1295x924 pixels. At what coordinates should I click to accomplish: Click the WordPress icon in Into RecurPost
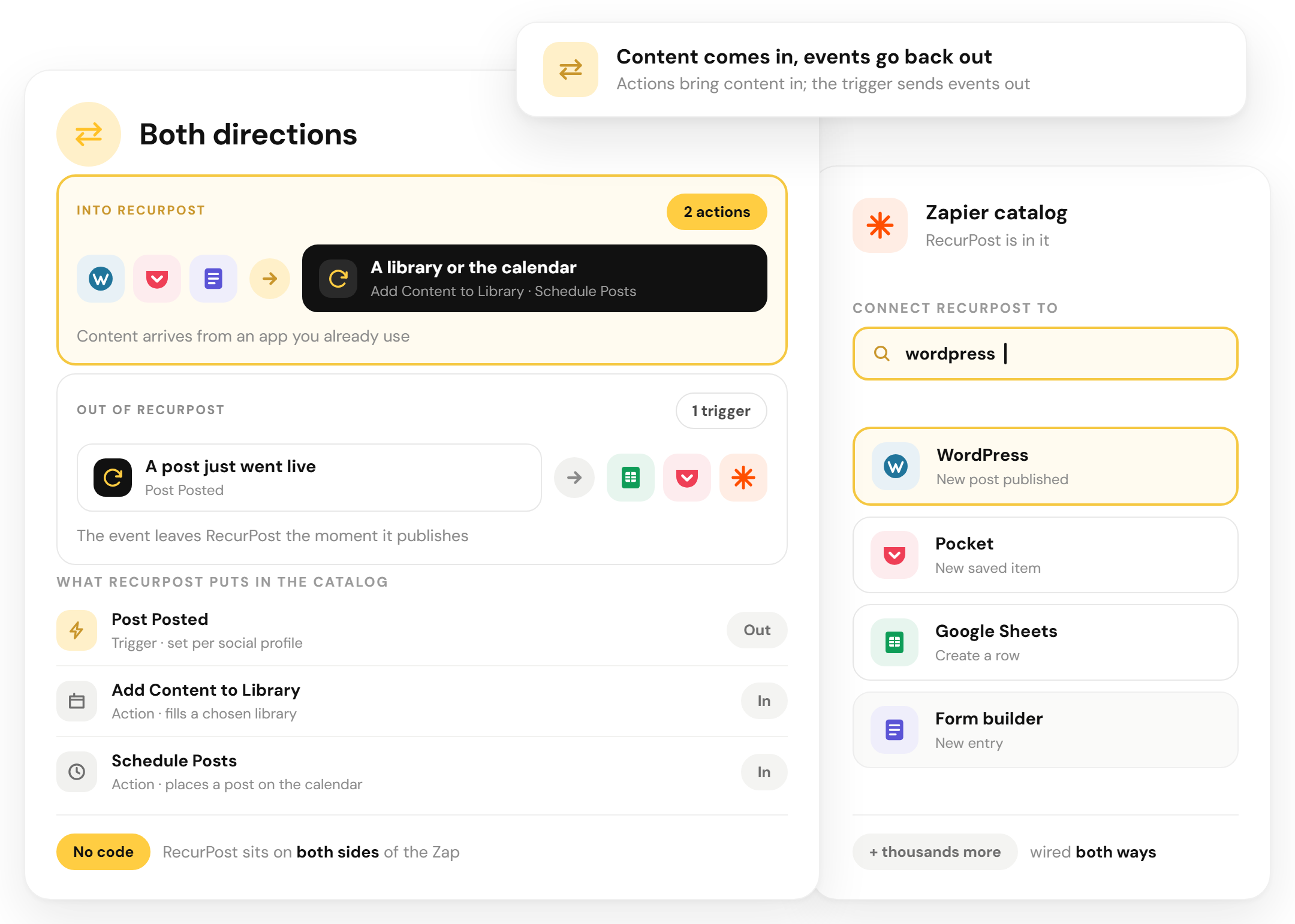101,279
